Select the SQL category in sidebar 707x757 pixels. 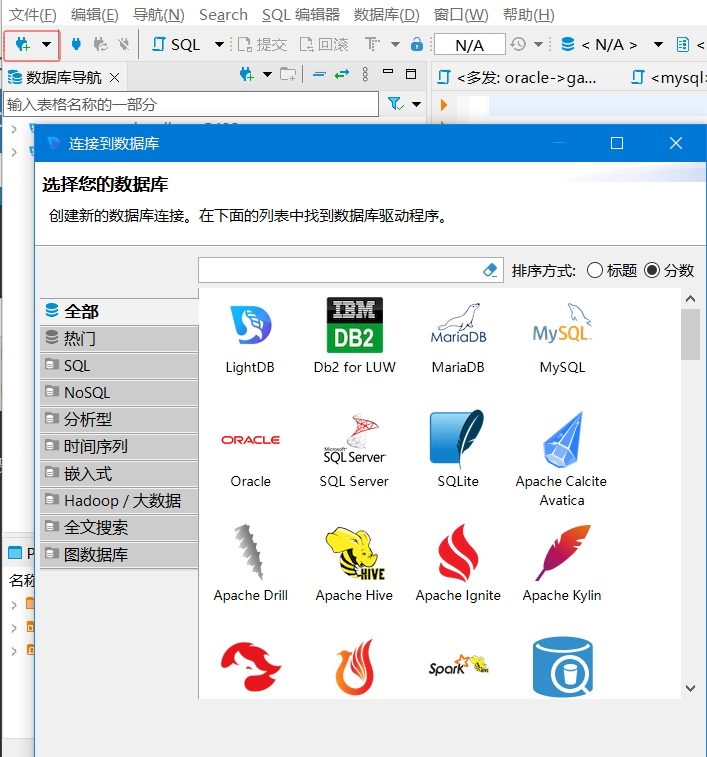pyautogui.click(x=119, y=365)
